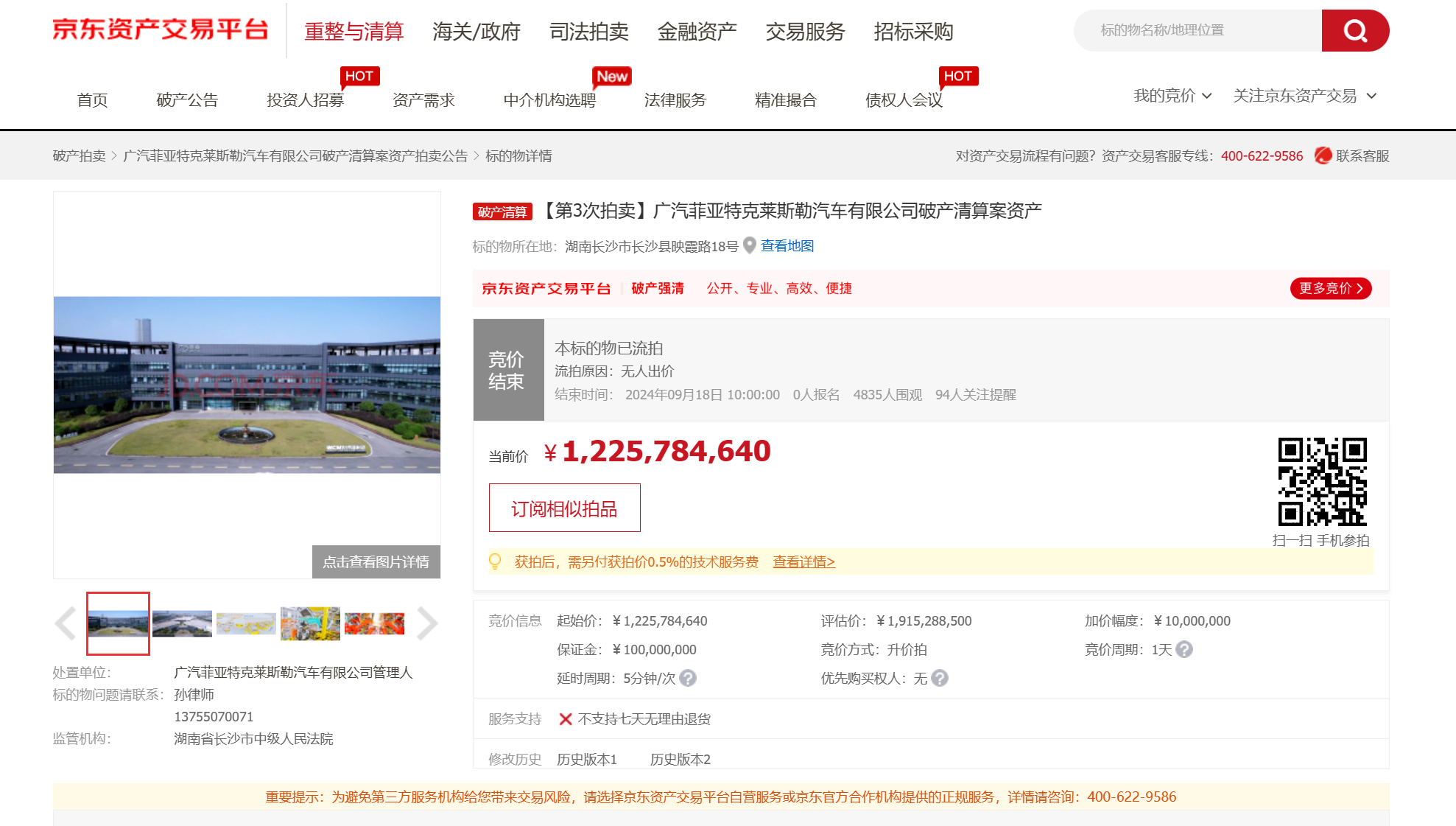Image resolution: width=1456 pixels, height=826 pixels.
Task: Click the 联系客服 customer service icon
Action: coord(1323,155)
